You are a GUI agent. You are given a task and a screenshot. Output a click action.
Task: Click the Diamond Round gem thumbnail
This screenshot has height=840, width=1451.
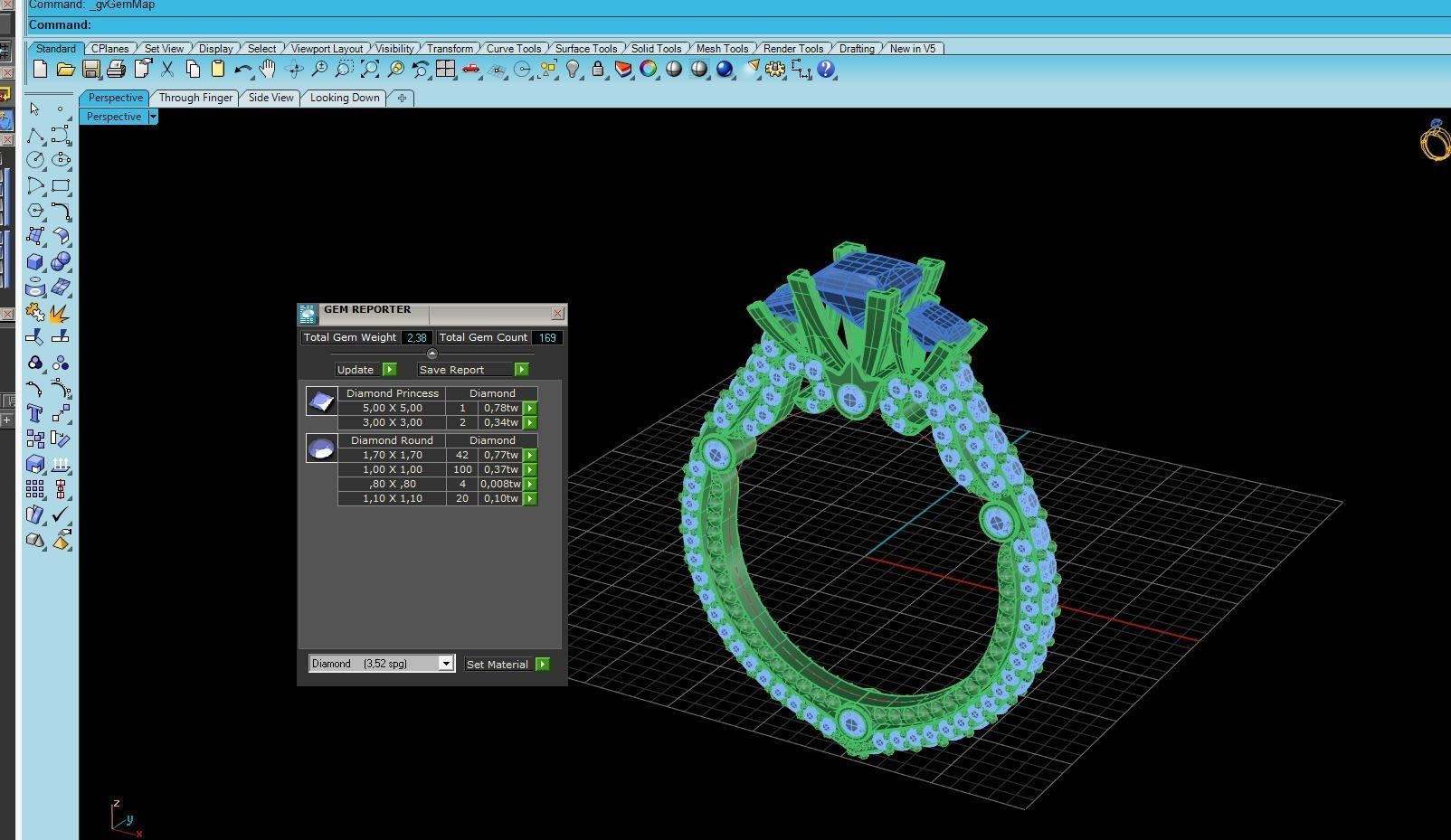pyautogui.click(x=321, y=448)
